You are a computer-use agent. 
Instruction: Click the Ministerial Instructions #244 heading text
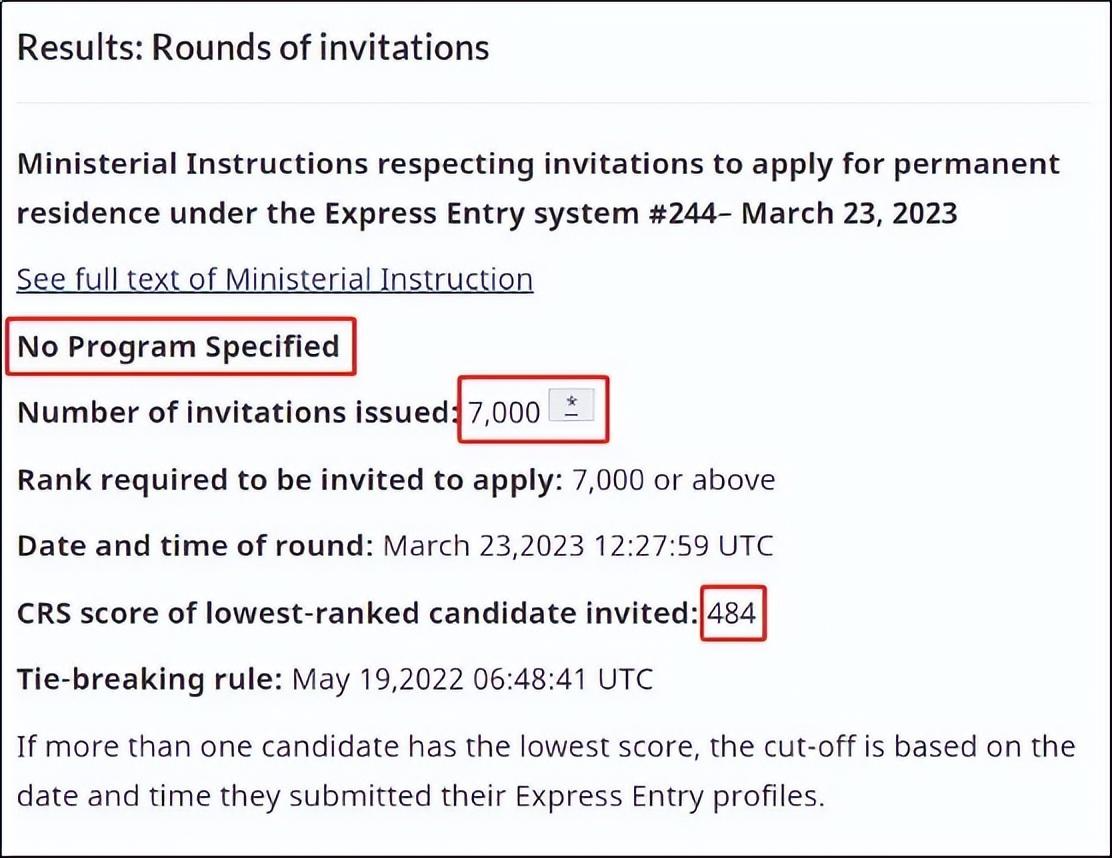[x=538, y=188]
